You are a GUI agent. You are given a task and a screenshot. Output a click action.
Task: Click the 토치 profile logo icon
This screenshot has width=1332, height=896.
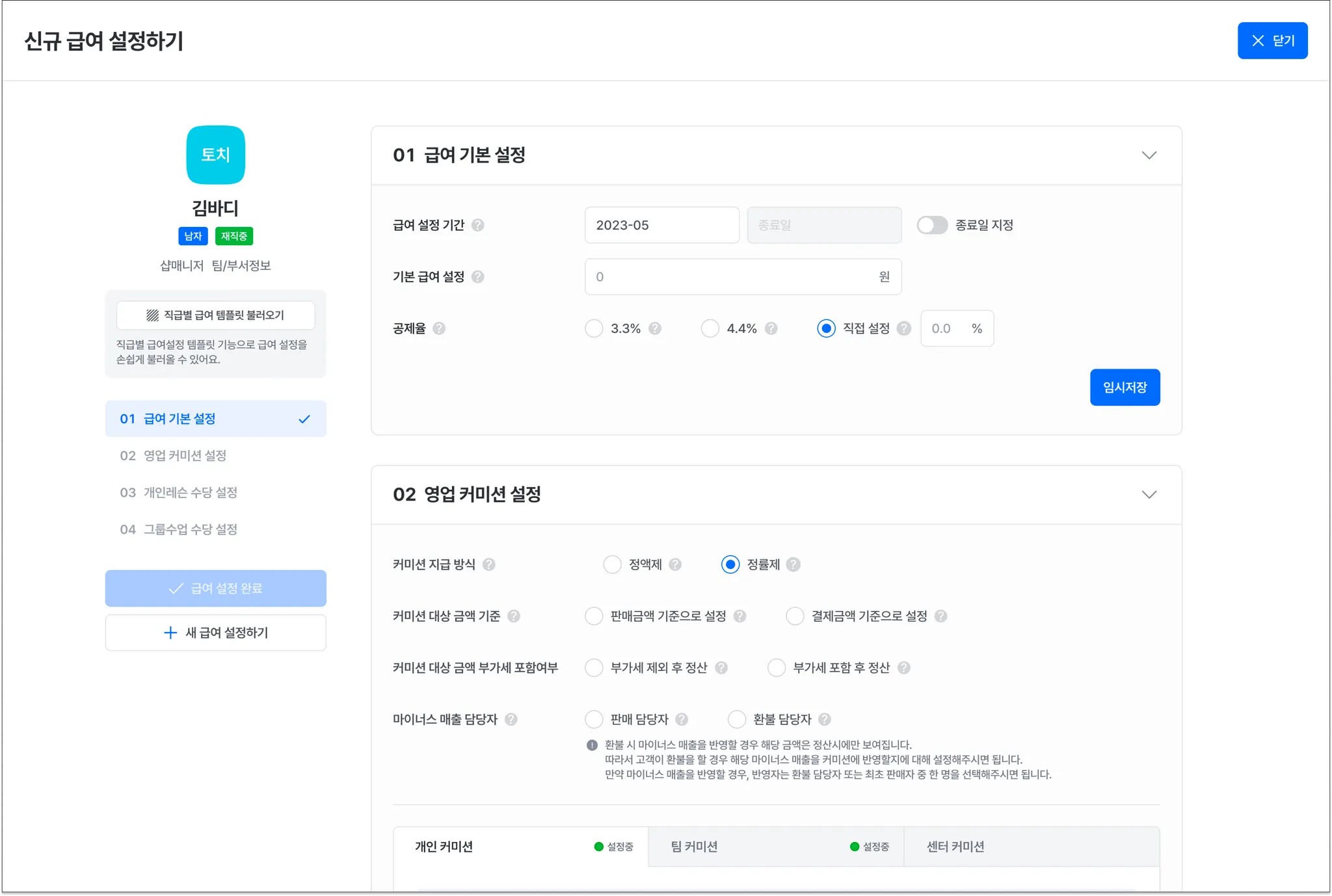point(215,155)
